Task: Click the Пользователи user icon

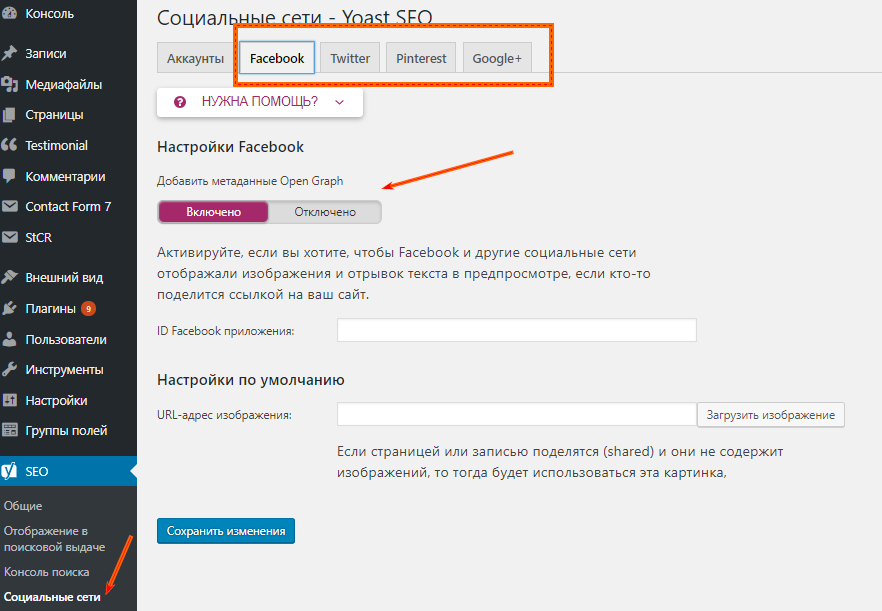Action: pos(9,339)
